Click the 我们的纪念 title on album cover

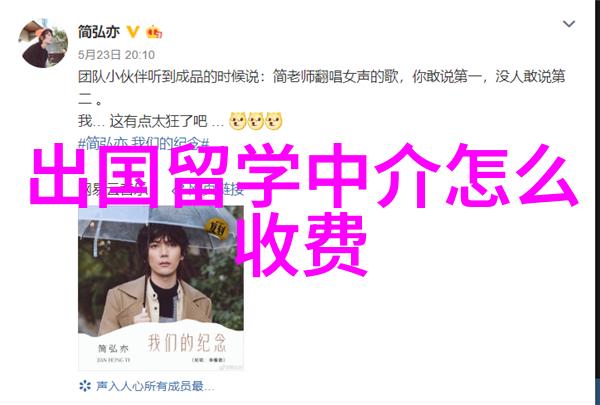(187, 342)
